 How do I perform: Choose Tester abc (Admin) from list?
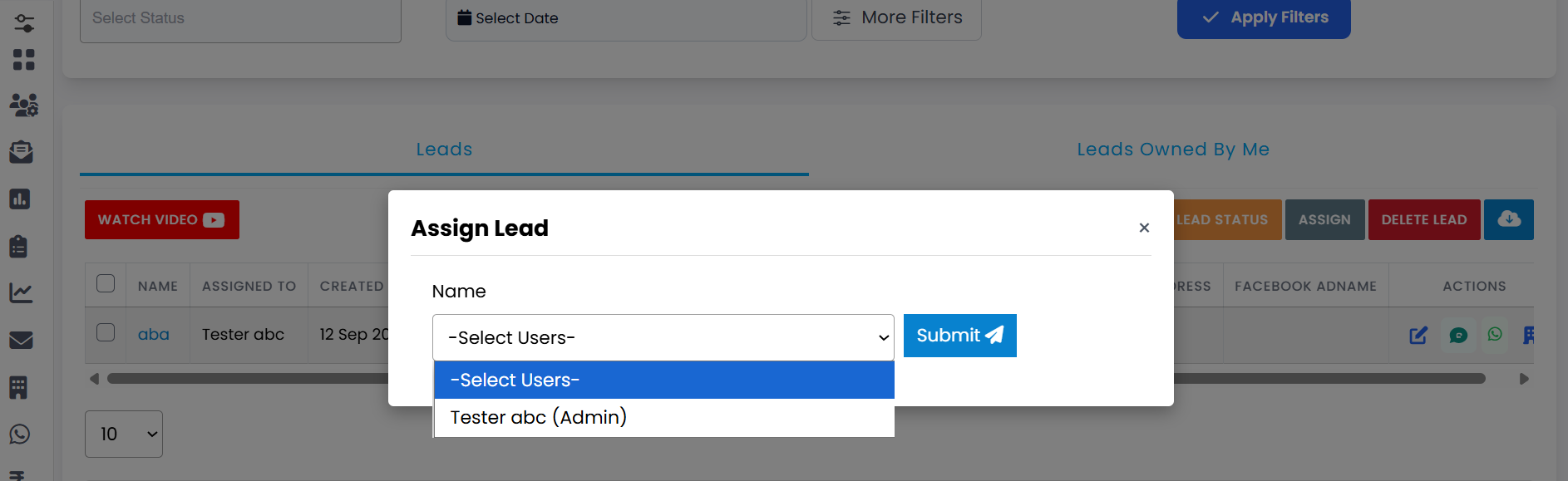[539, 417]
